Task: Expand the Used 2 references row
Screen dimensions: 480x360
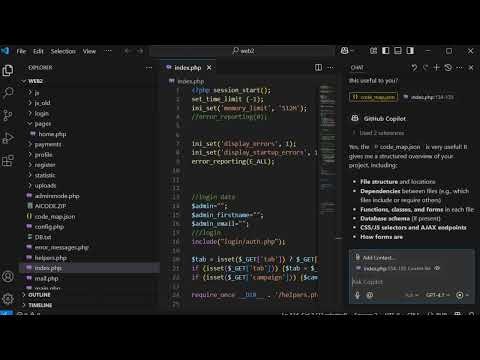Action: tap(378, 133)
